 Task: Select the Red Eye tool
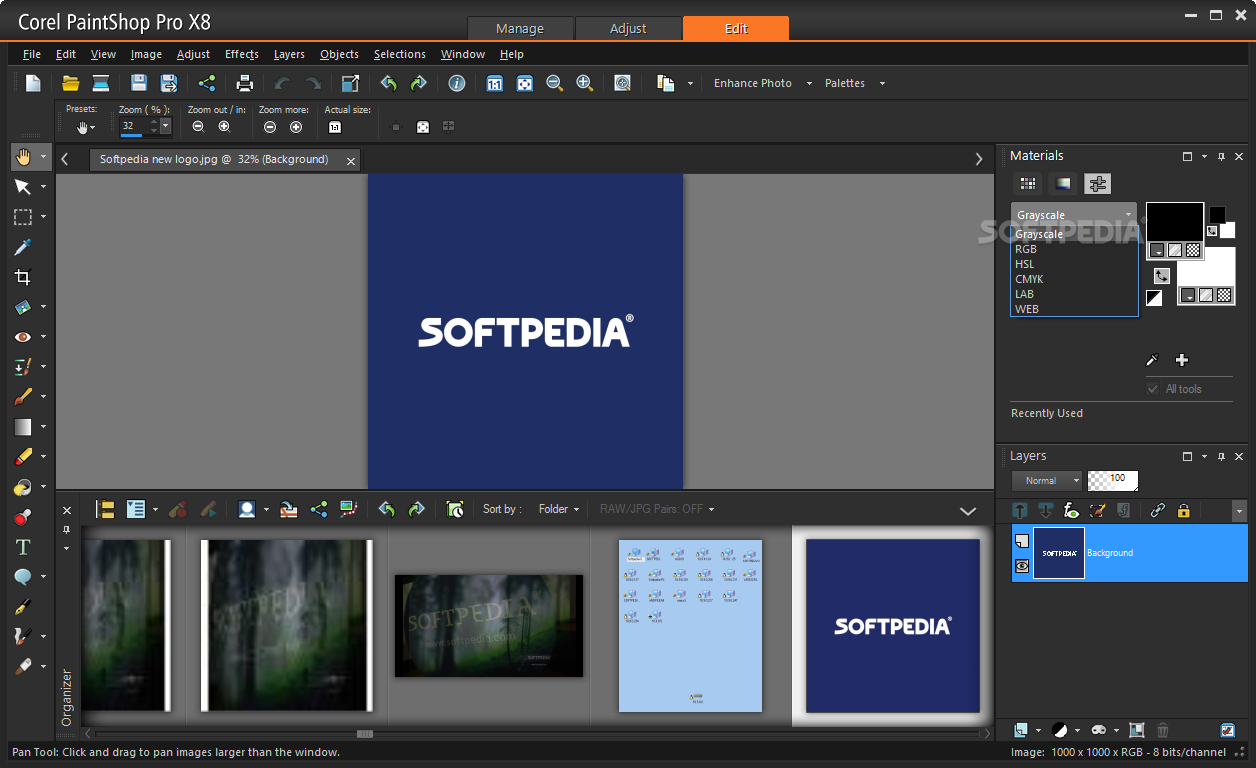click(23, 337)
